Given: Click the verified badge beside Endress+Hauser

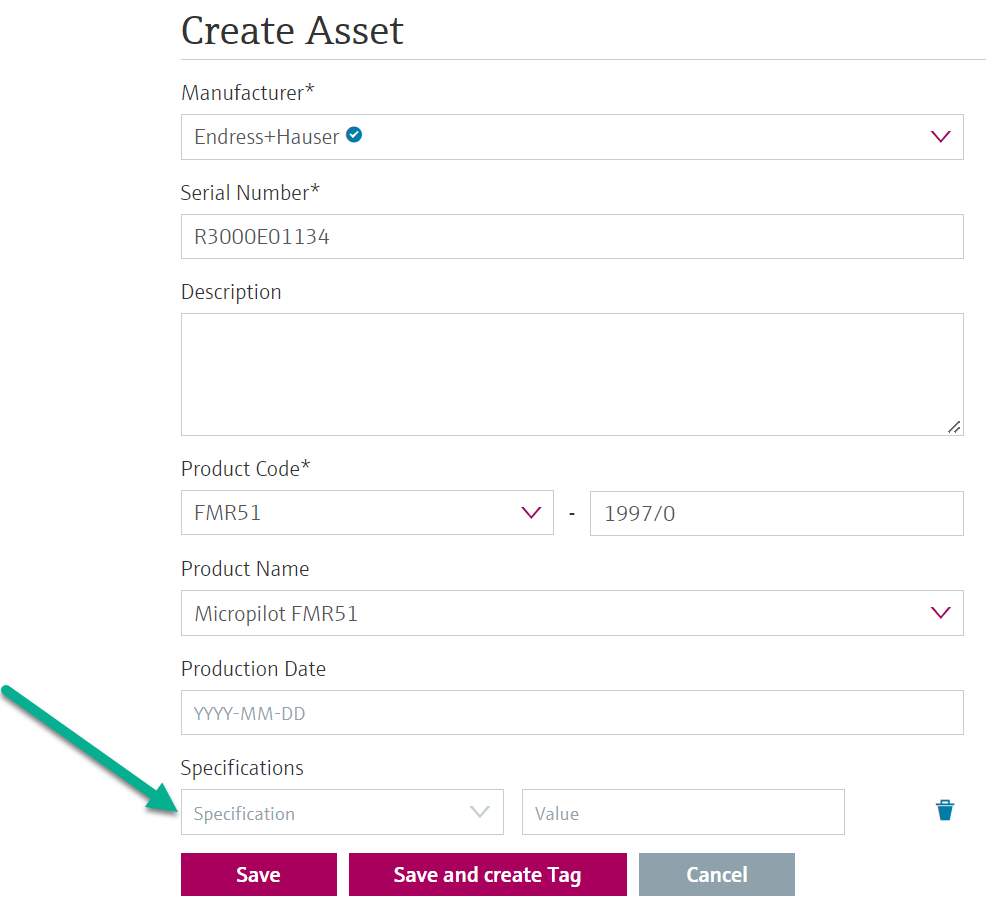Looking at the screenshot, I should (x=354, y=135).
